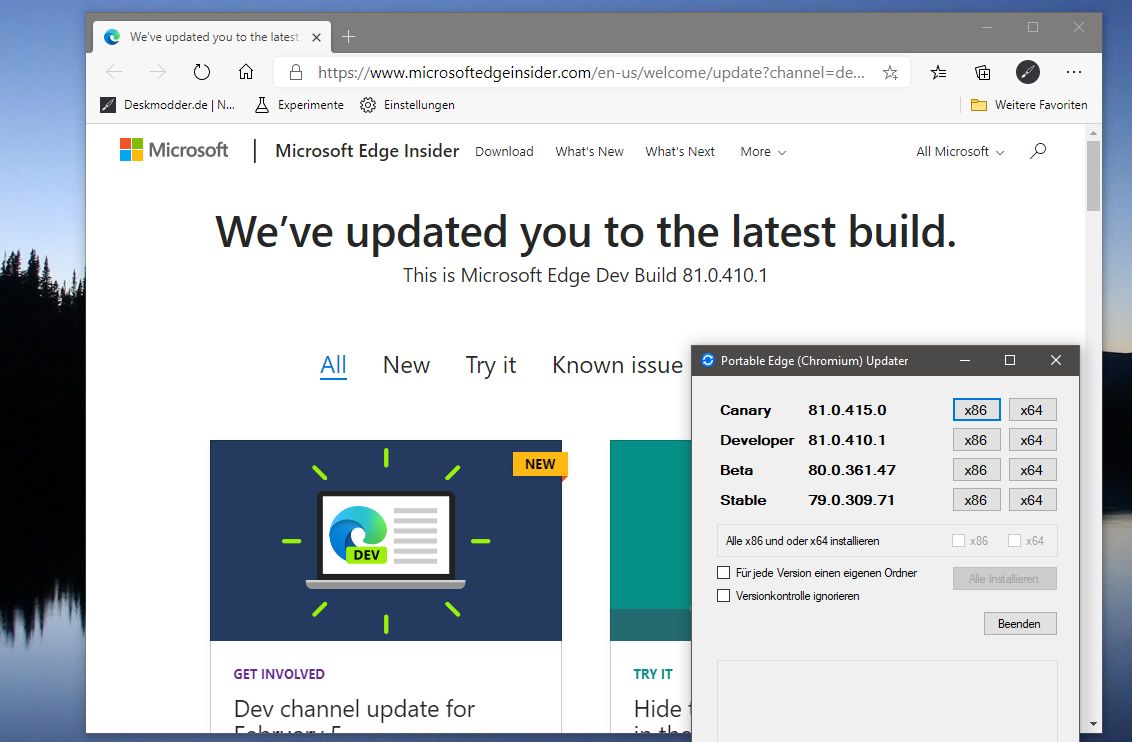Close the 'We've updated you' tab
Screen dimensions: 1132x742
tap(316, 37)
